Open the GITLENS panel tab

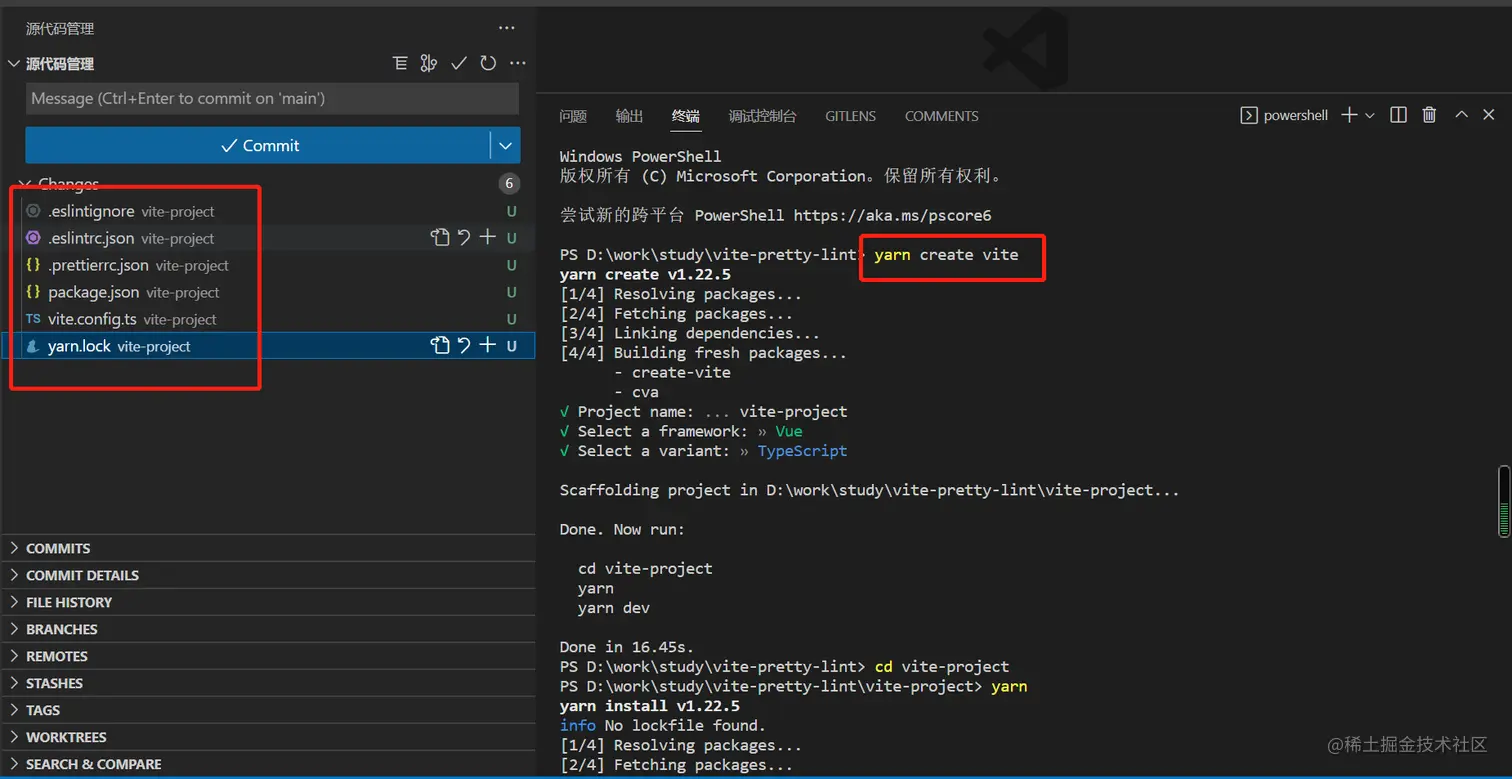[851, 116]
